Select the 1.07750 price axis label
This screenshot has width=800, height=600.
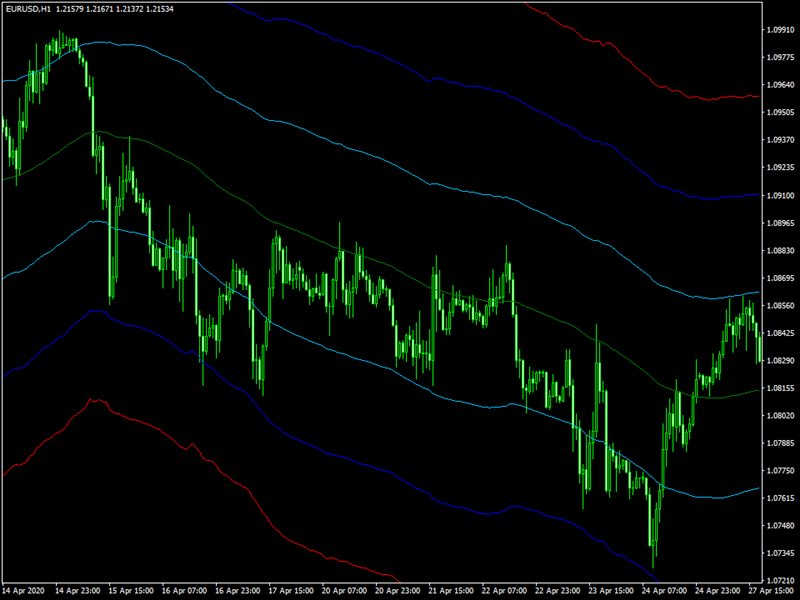(x=780, y=471)
